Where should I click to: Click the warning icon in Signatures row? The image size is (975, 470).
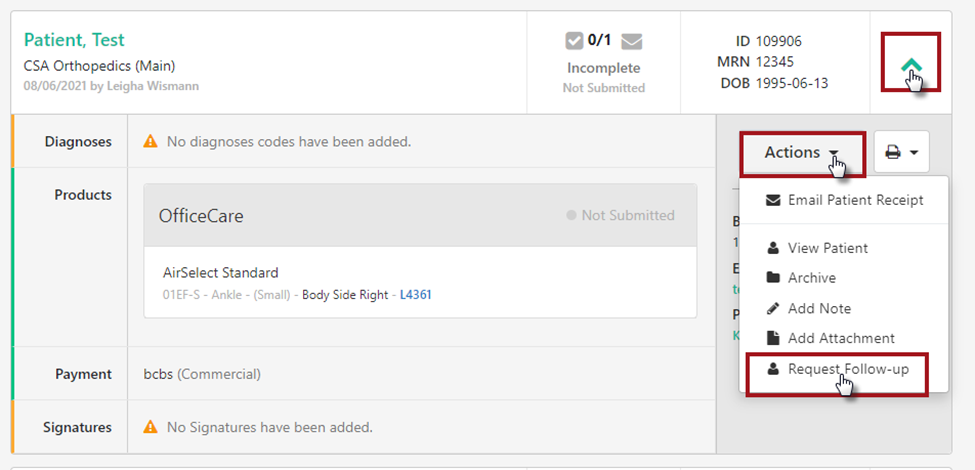(151, 428)
